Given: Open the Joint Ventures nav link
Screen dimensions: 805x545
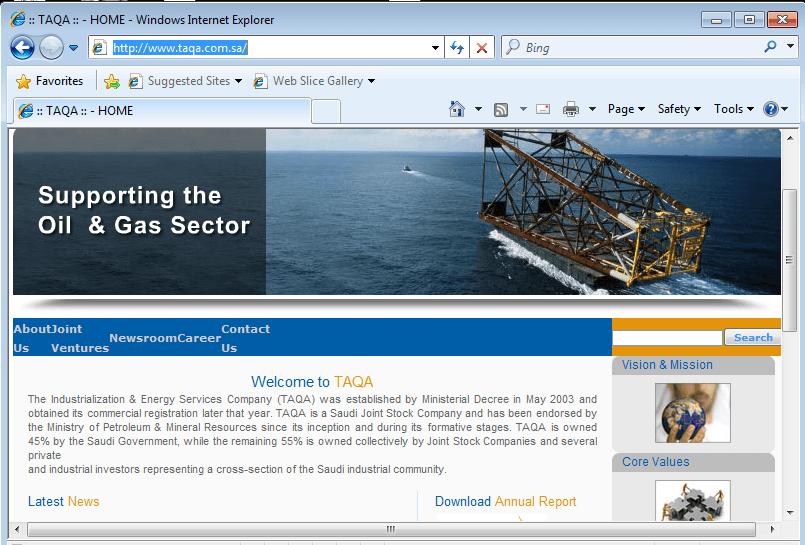Looking at the screenshot, I should click(x=80, y=338).
